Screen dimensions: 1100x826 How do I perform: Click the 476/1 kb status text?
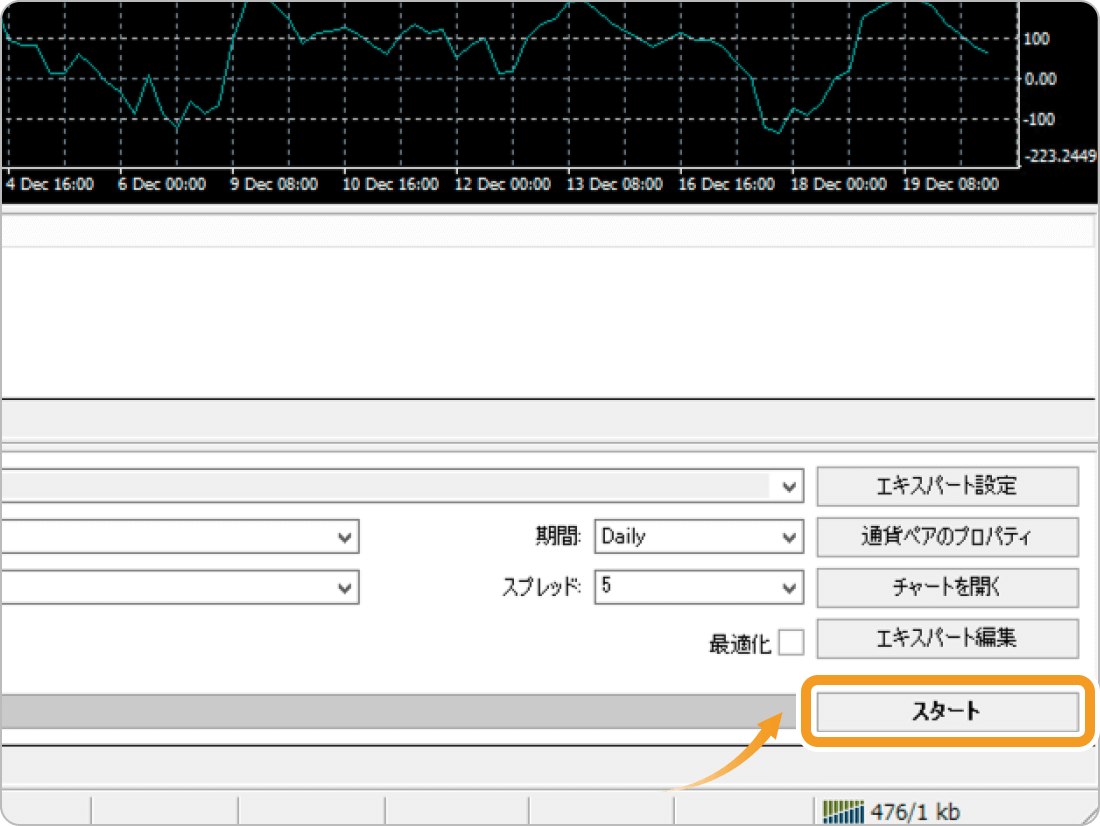pos(915,813)
